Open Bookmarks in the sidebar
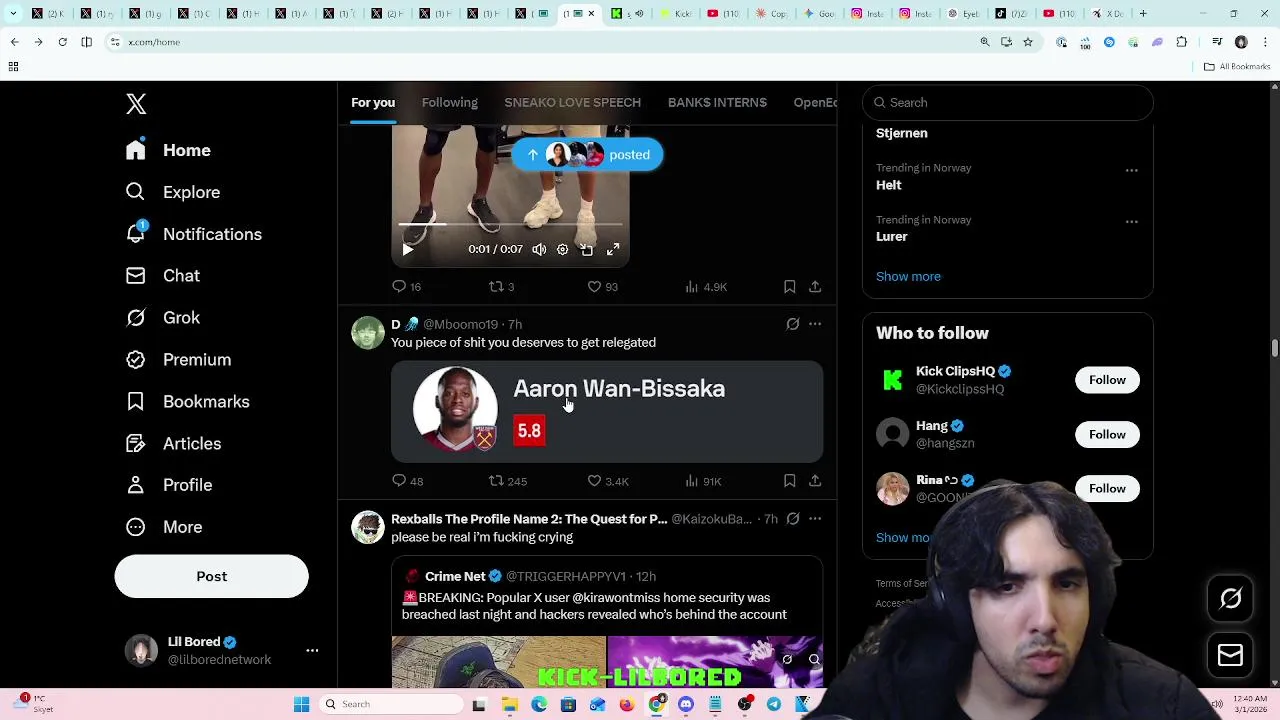Image resolution: width=1280 pixels, height=720 pixels. pyautogui.click(x=187, y=402)
